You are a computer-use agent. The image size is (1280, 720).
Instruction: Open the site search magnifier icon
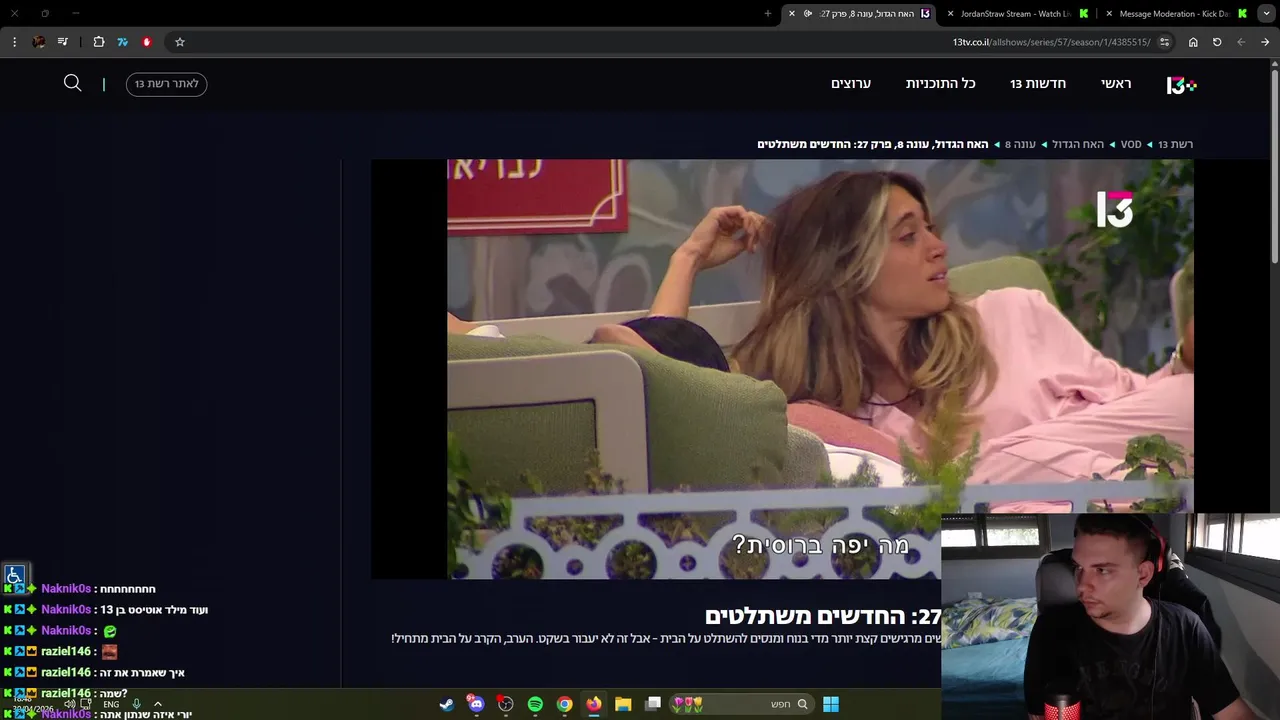(73, 83)
